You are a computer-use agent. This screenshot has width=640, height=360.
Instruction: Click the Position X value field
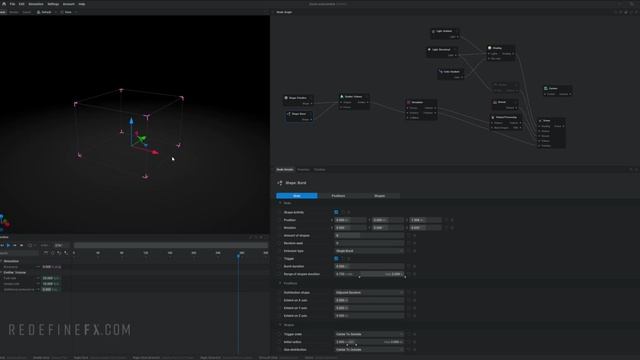tap(350, 220)
